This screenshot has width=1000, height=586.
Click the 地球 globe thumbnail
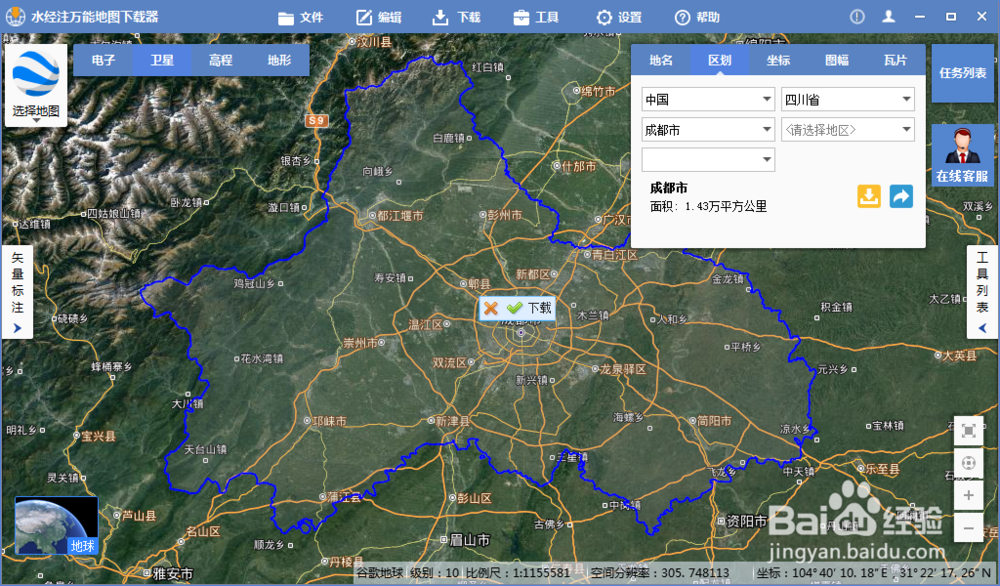(x=56, y=526)
